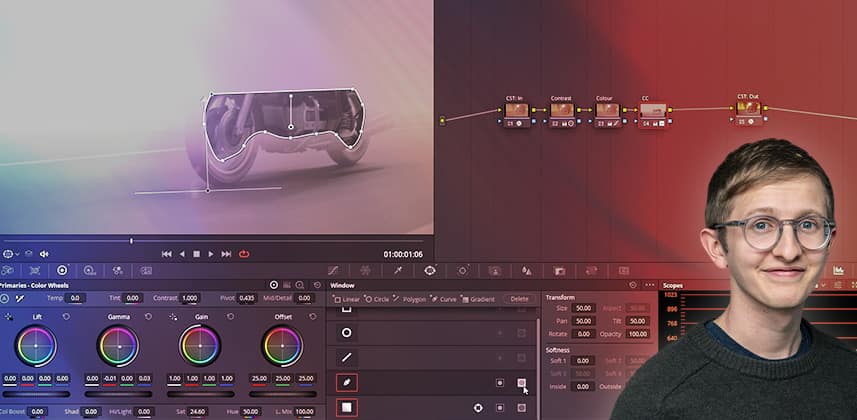
Task: Open the Motion Effects palette icon
Action: click(x=145, y=270)
